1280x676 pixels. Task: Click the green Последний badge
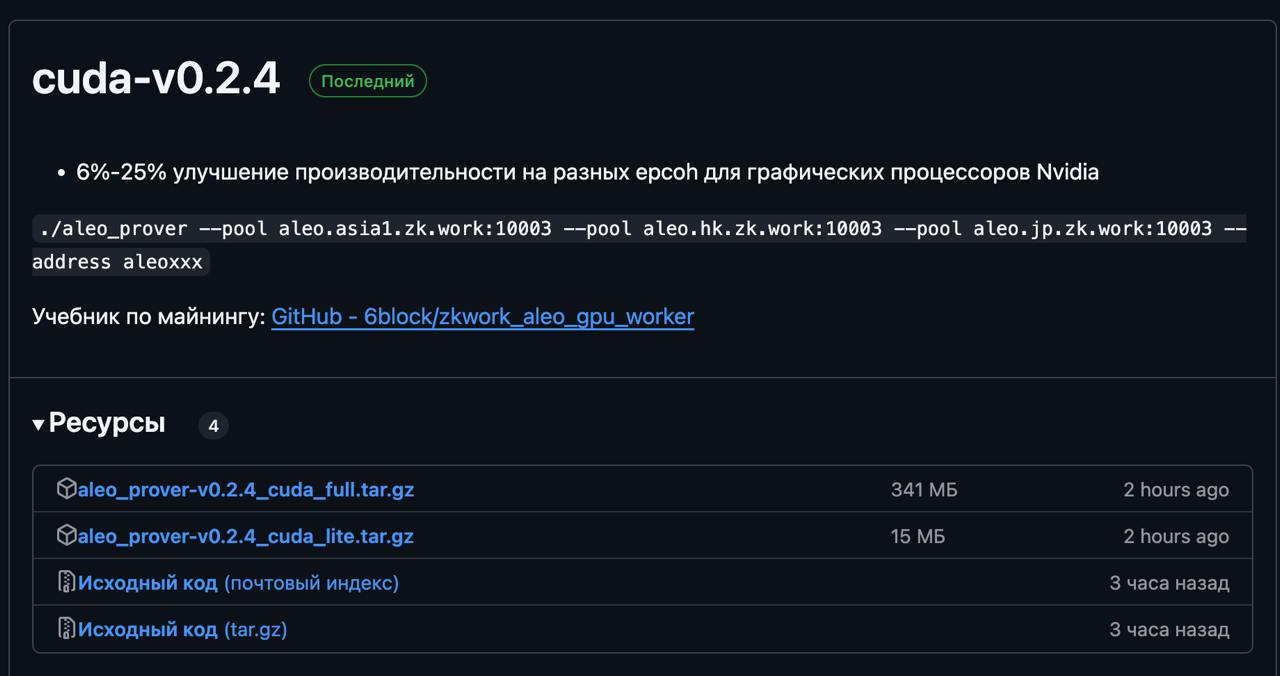point(367,81)
